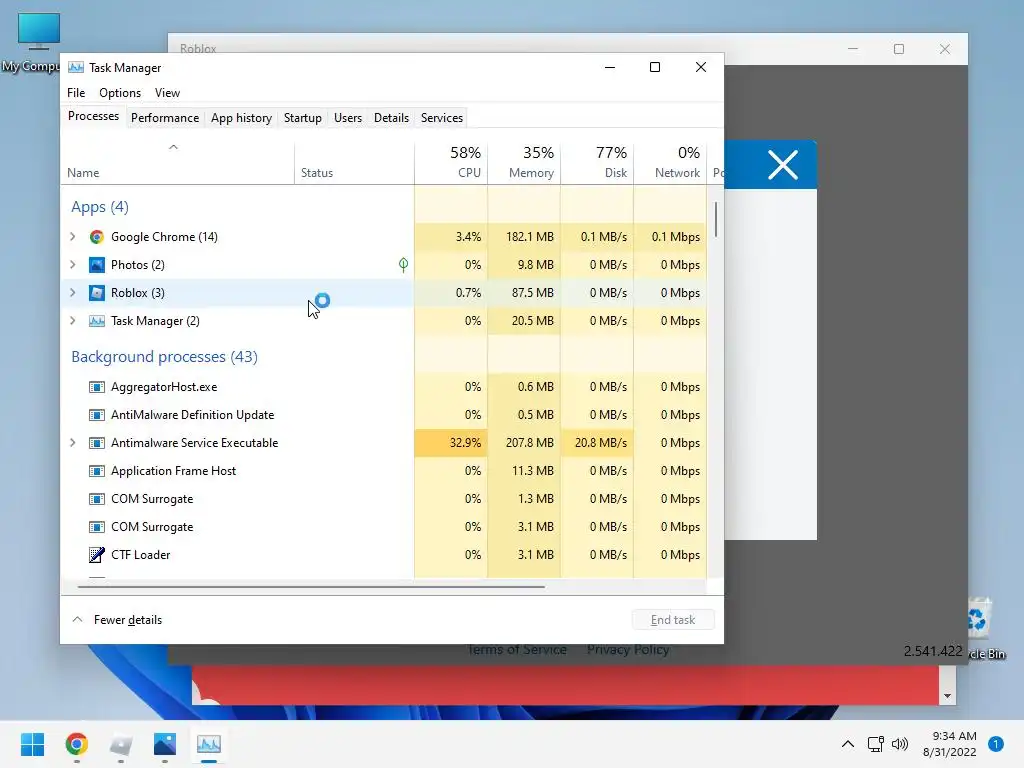Switch to the Details tab
Screen dimensions: 1024x768
(391, 118)
